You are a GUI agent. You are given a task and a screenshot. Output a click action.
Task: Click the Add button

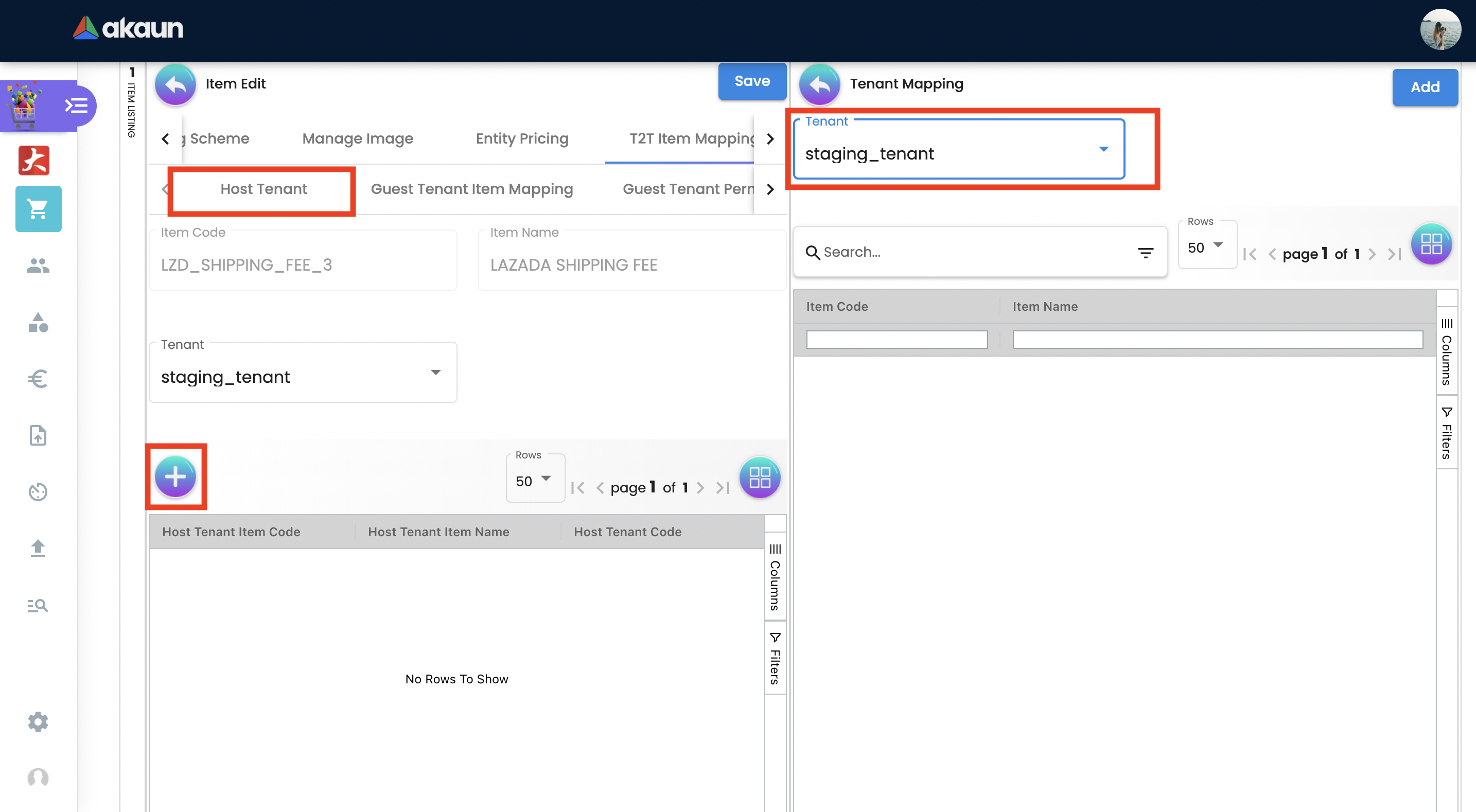(x=1424, y=87)
